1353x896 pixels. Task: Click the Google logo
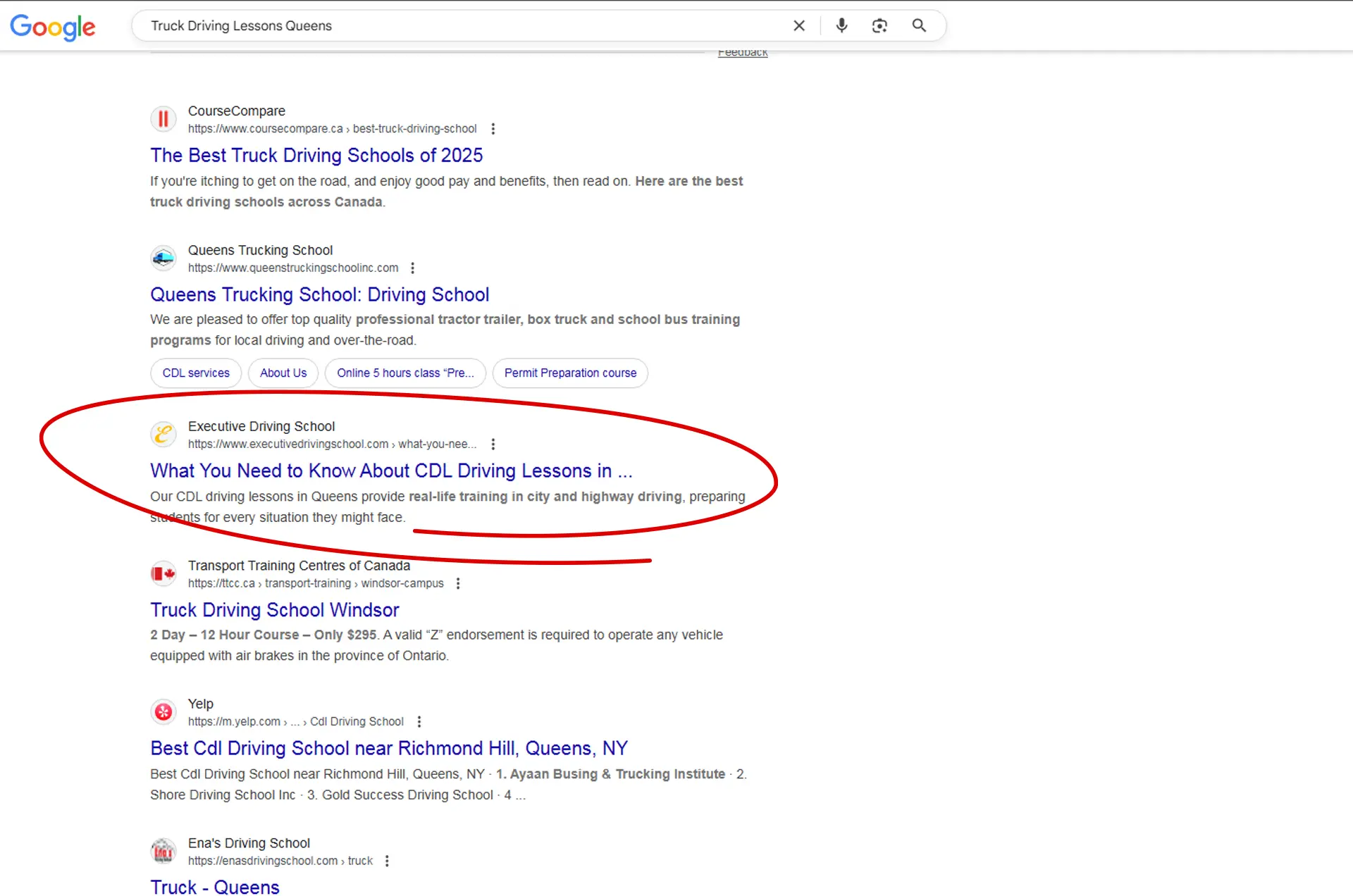(53, 27)
